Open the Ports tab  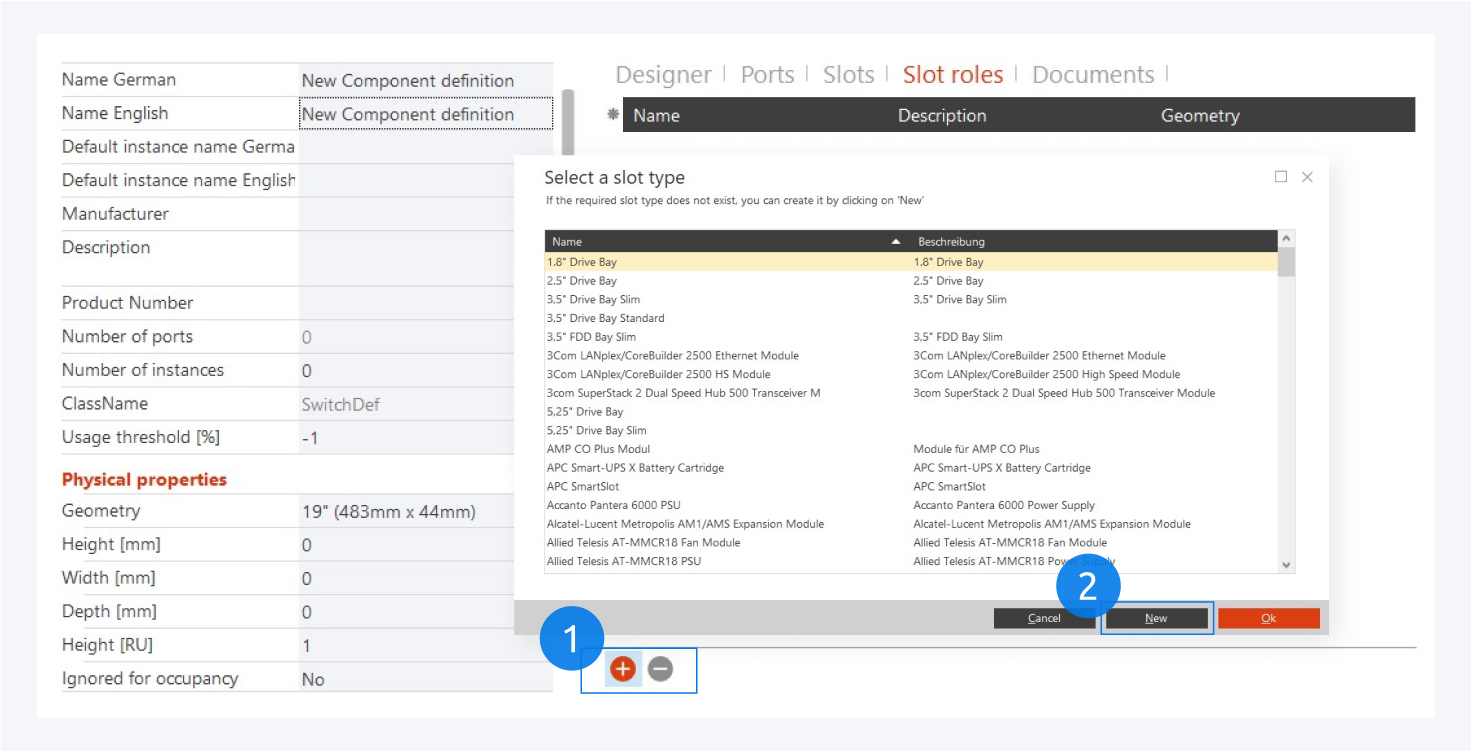click(x=767, y=75)
